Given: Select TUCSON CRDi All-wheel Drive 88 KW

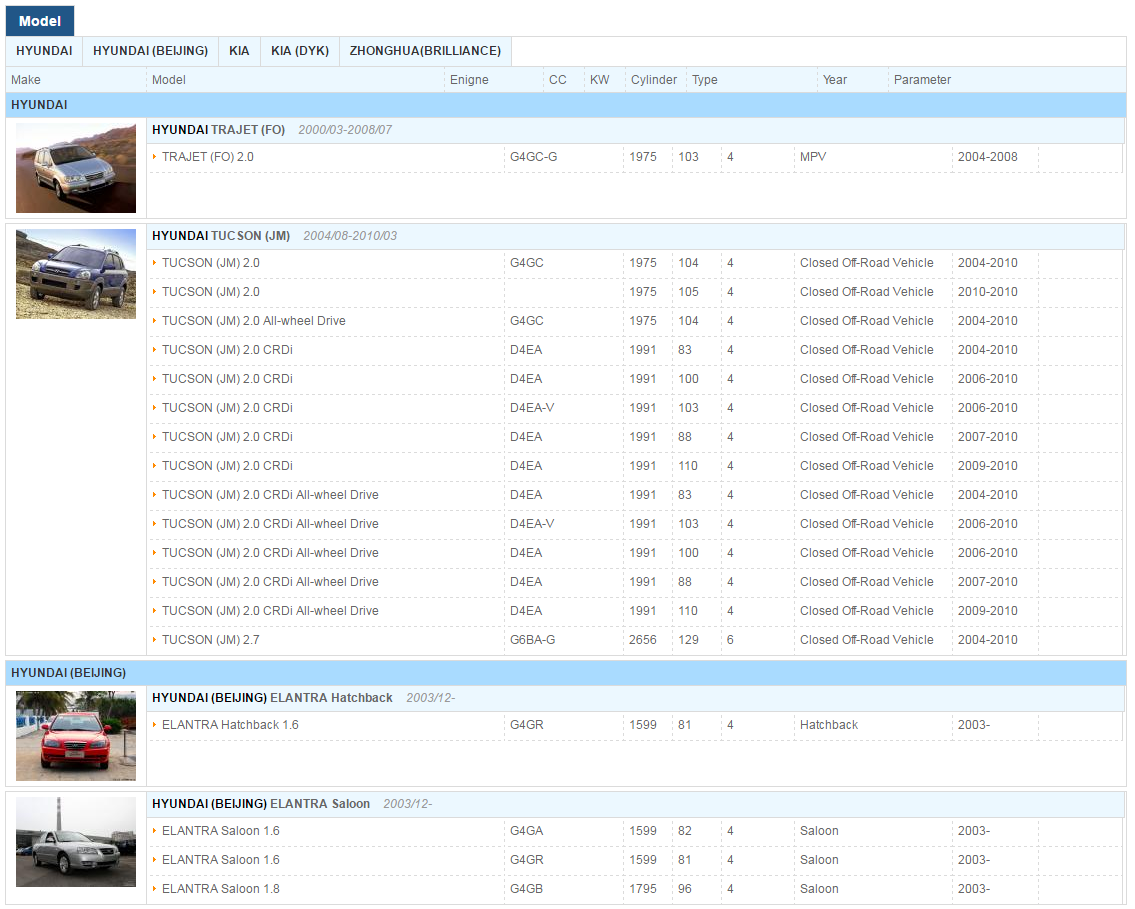Looking at the screenshot, I should coord(270,582).
